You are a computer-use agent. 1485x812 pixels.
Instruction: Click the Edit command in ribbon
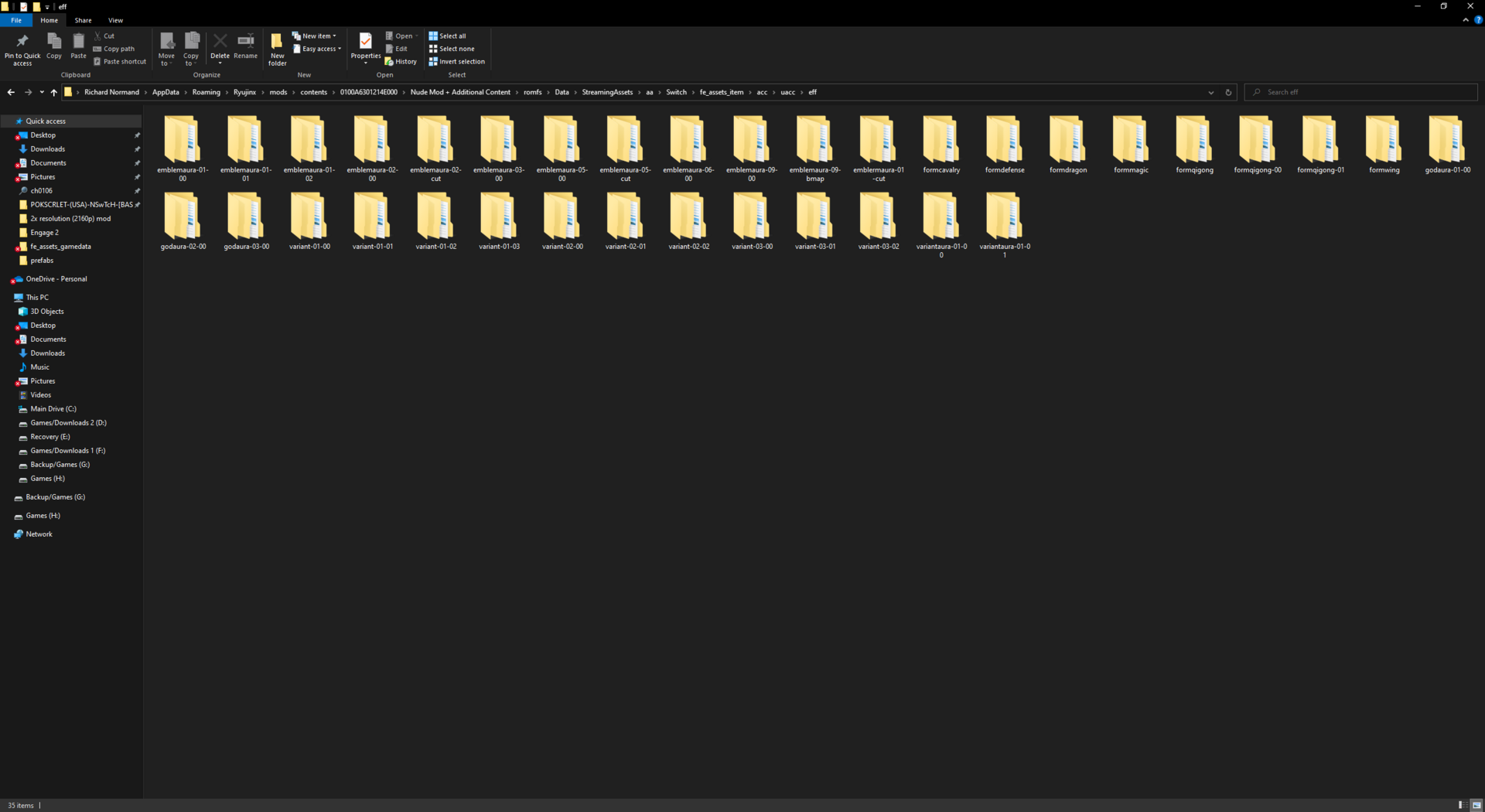pyautogui.click(x=397, y=49)
